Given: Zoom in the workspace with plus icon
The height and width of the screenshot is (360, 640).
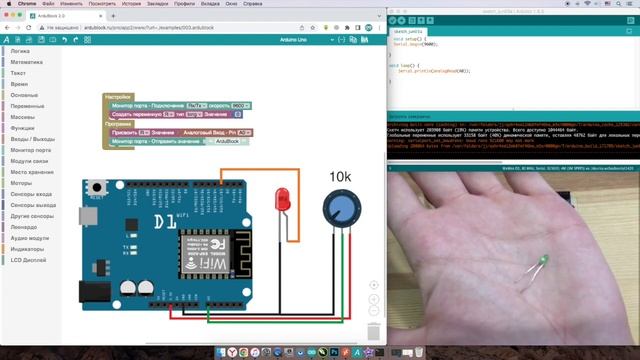Looking at the screenshot, I should tap(373, 299).
